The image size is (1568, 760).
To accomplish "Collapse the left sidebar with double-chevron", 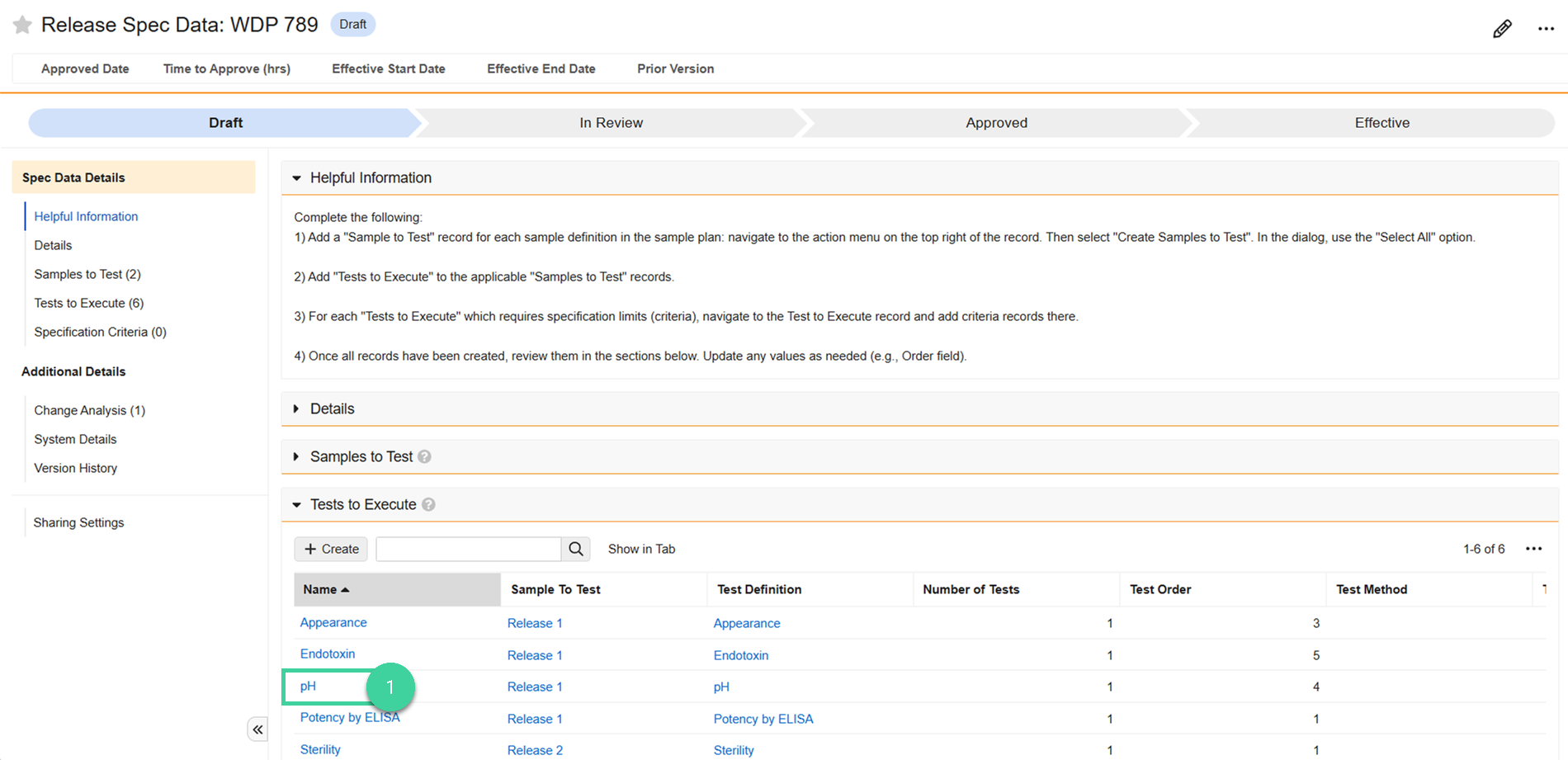I will coord(257,729).
